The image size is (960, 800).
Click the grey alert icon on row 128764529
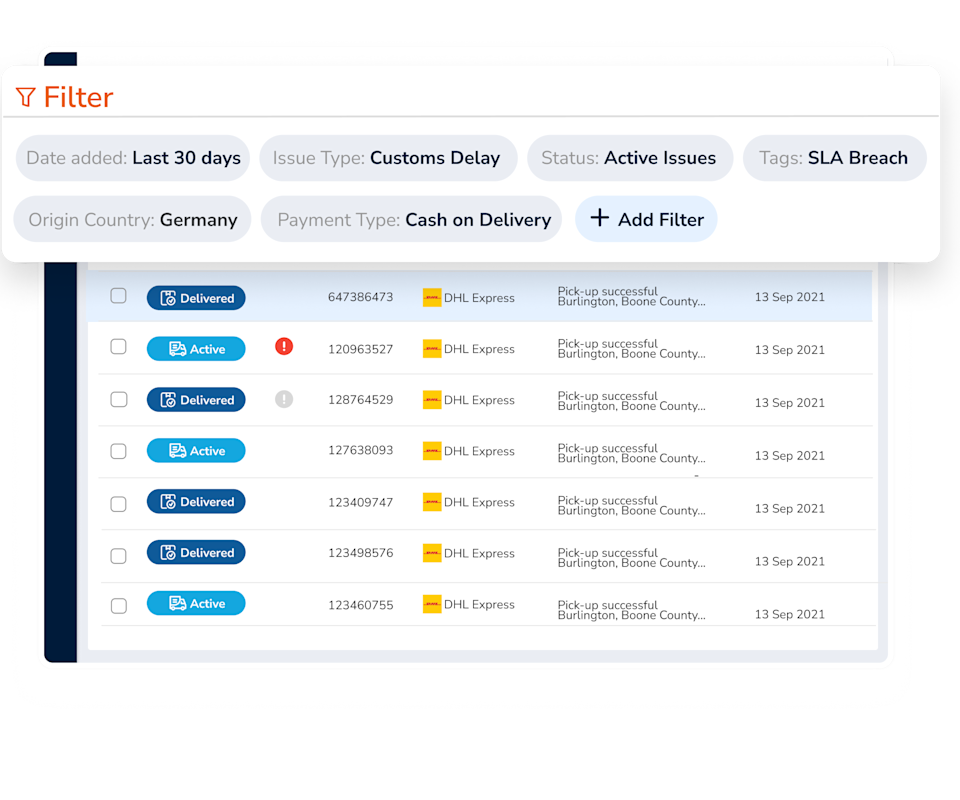tap(284, 399)
